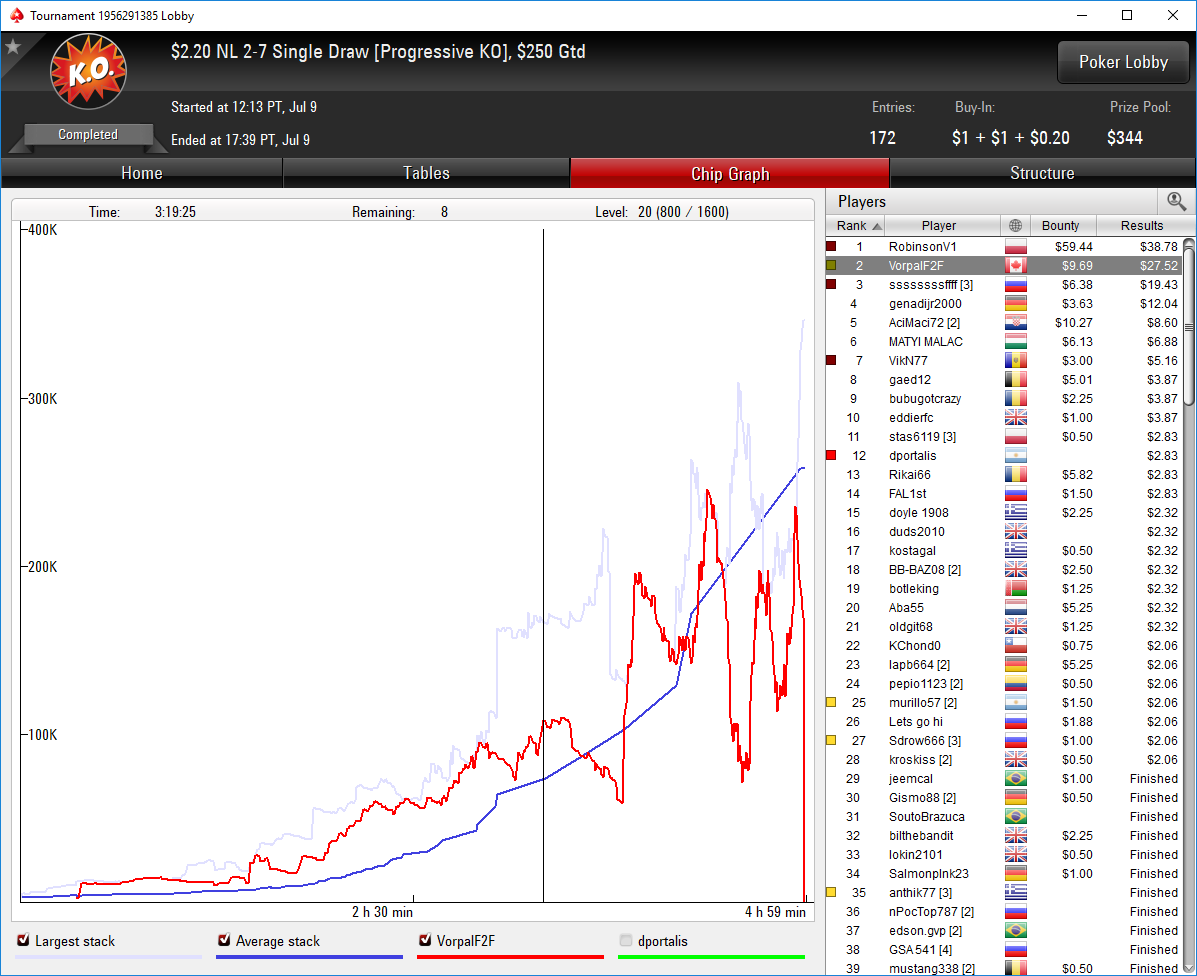Switch to the Home tab
Image resolution: width=1197 pixels, height=976 pixels.
(142, 173)
